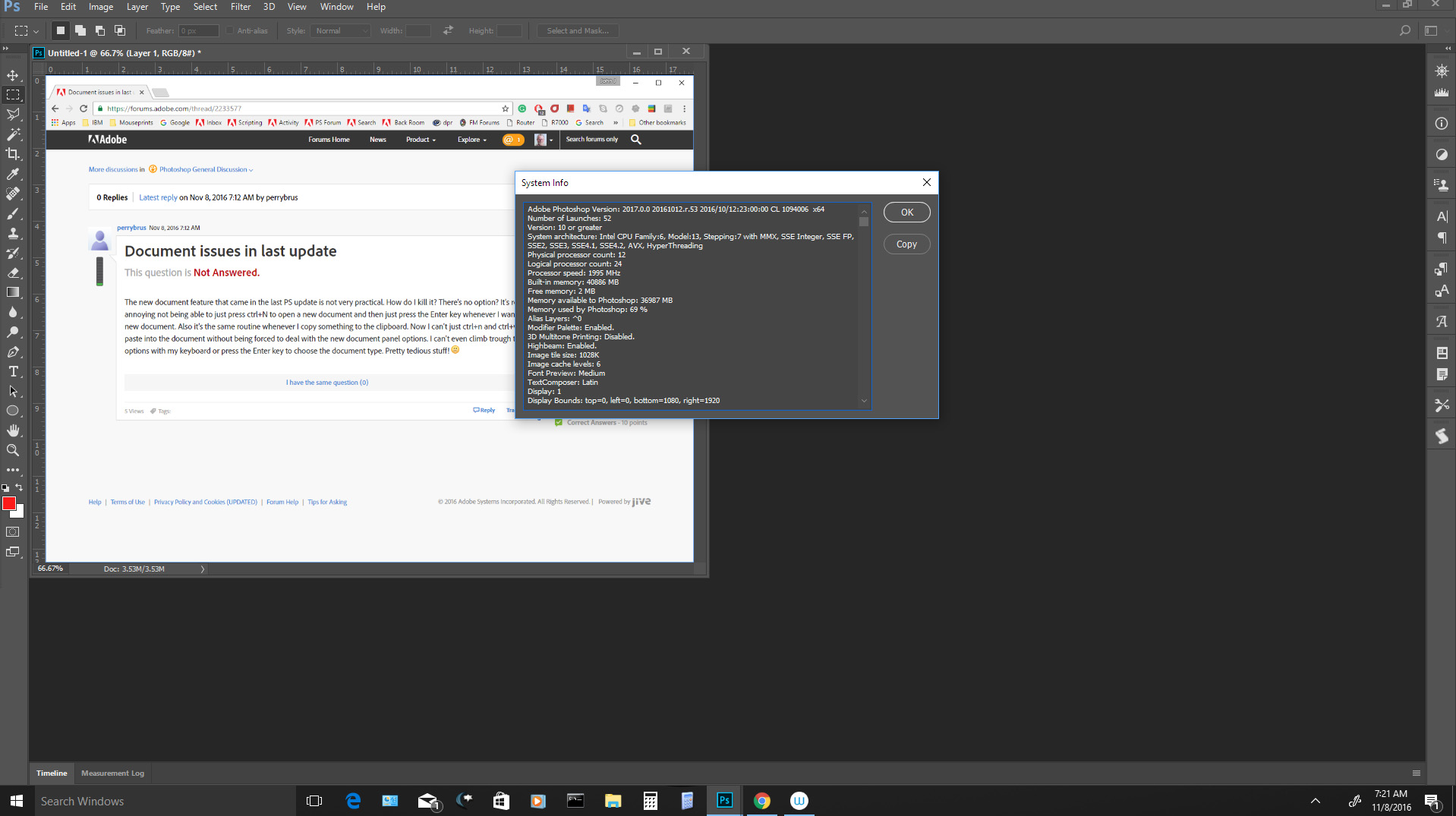
Task: Open the Photoshop search icon
Action: (1405, 31)
